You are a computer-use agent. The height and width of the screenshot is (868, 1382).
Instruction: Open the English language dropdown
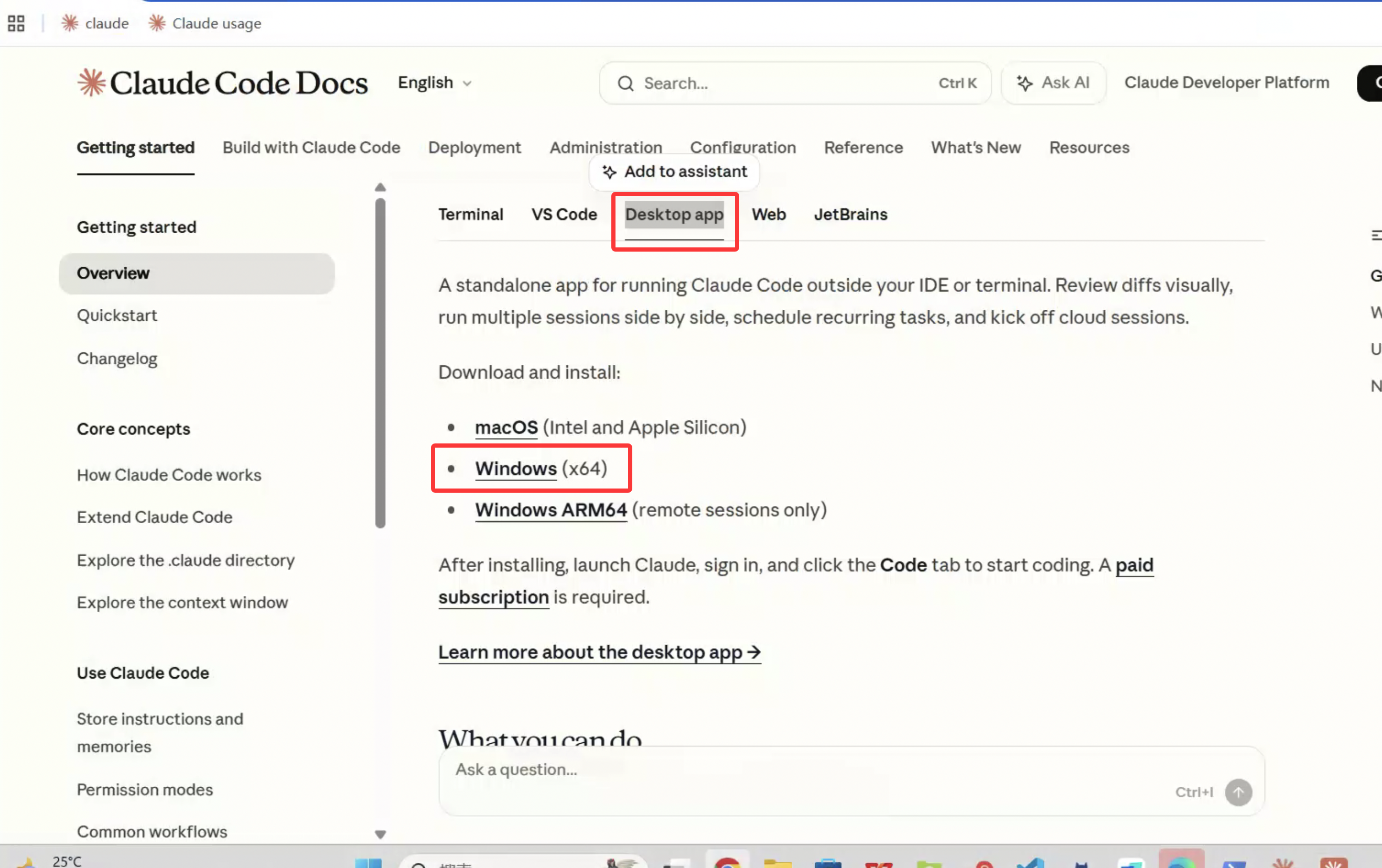(x=435, y=83)
